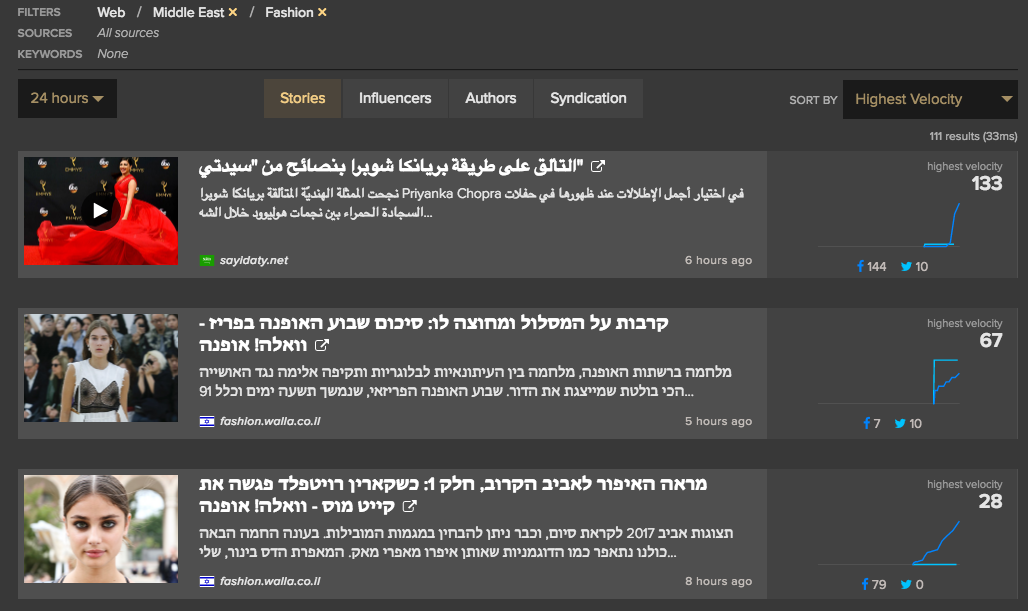Remove the Middle East filter

233,13
